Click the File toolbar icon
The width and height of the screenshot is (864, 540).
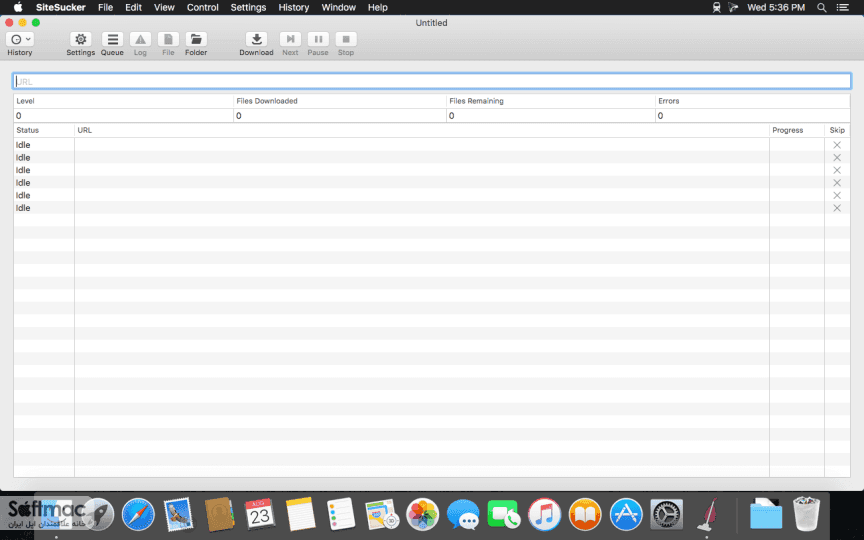click(x=168, y=39)
